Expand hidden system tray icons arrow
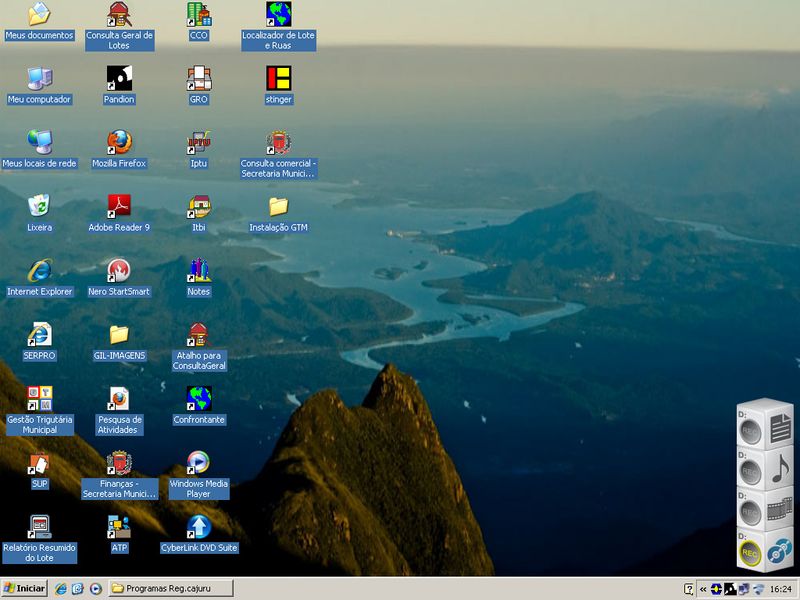The width and height of the screenshot is (800, 600). click(x=703, y=588)
